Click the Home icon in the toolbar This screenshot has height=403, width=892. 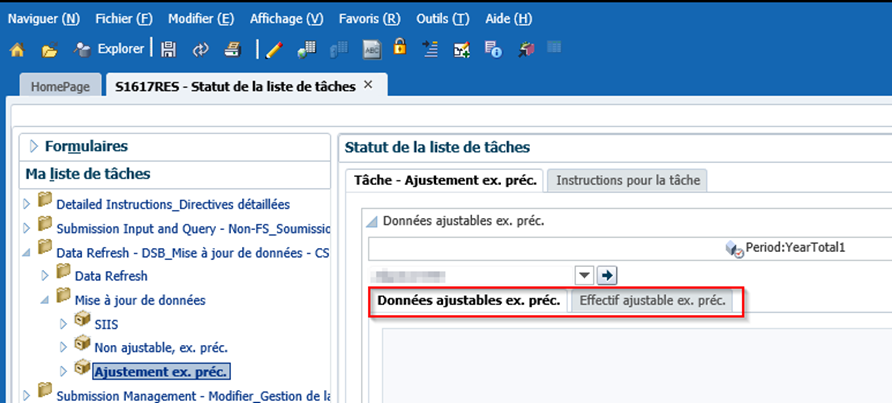tap(17, 49)
